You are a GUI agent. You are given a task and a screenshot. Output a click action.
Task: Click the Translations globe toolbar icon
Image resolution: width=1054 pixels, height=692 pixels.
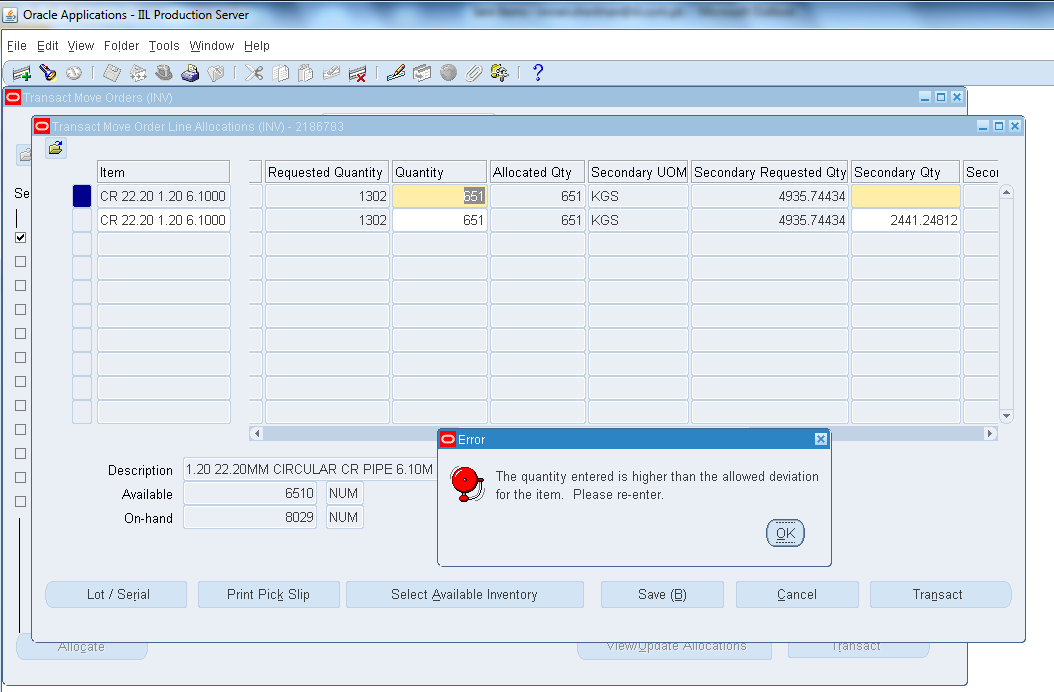tap(447, 72)
